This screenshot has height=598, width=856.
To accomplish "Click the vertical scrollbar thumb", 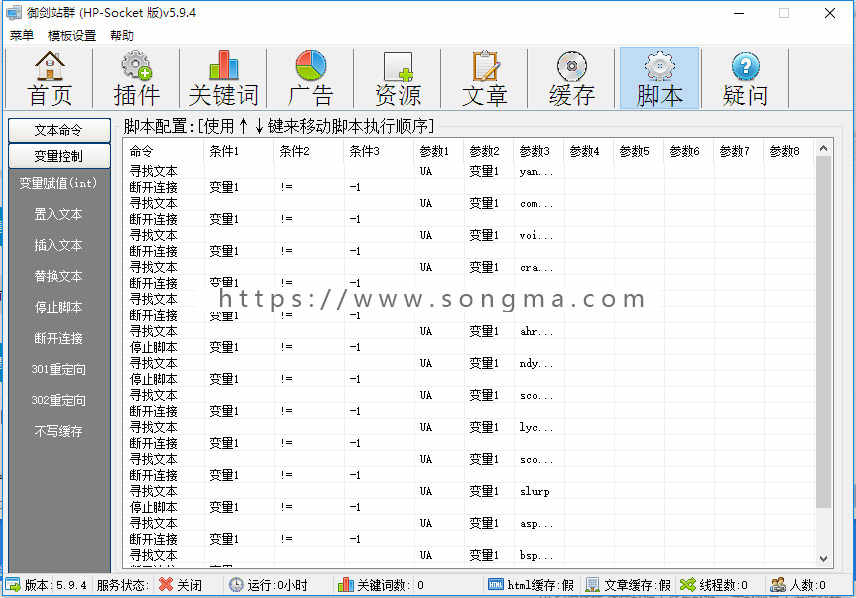I will (824, 332).
